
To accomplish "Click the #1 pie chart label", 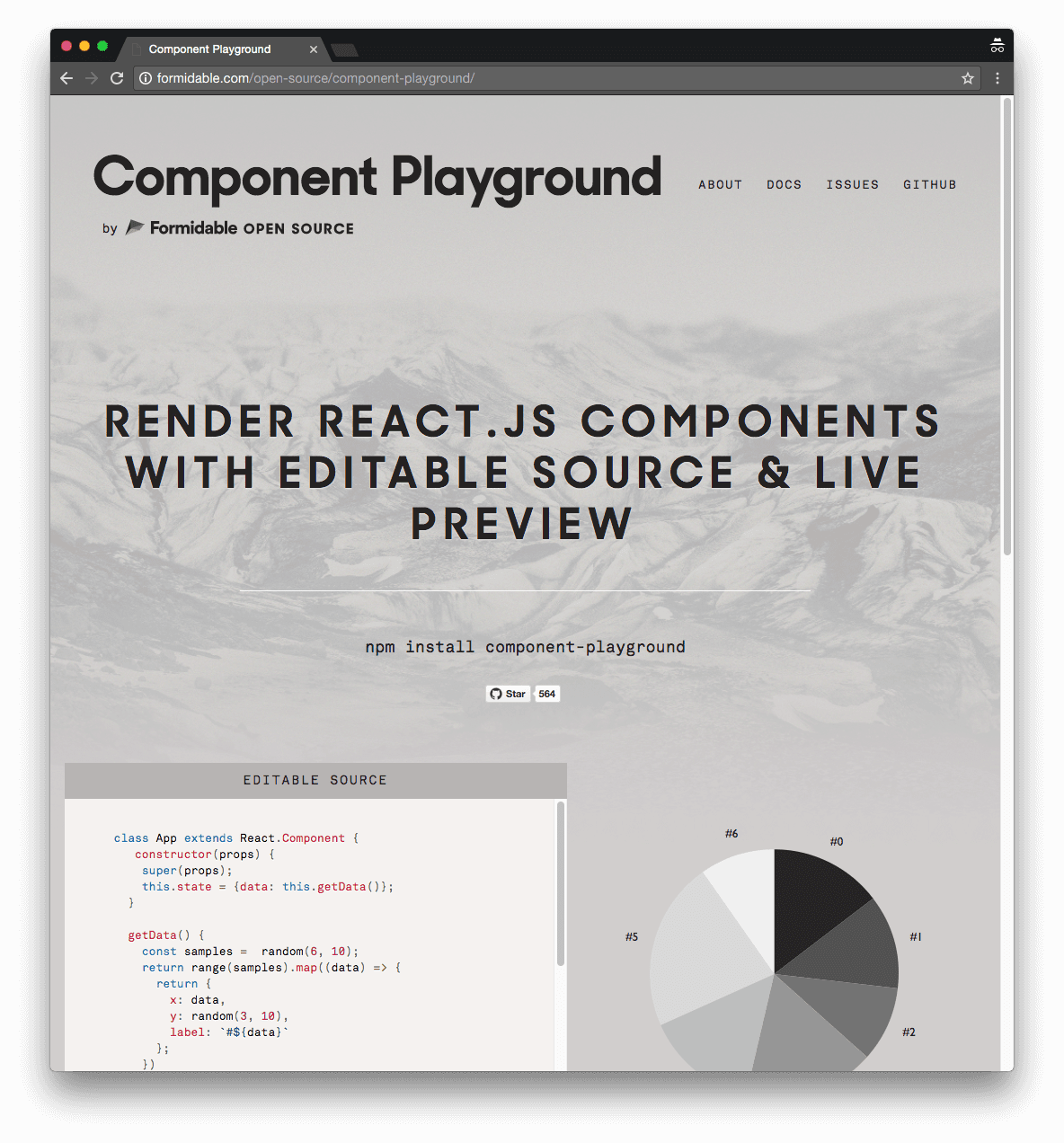I will click(916, 937).
